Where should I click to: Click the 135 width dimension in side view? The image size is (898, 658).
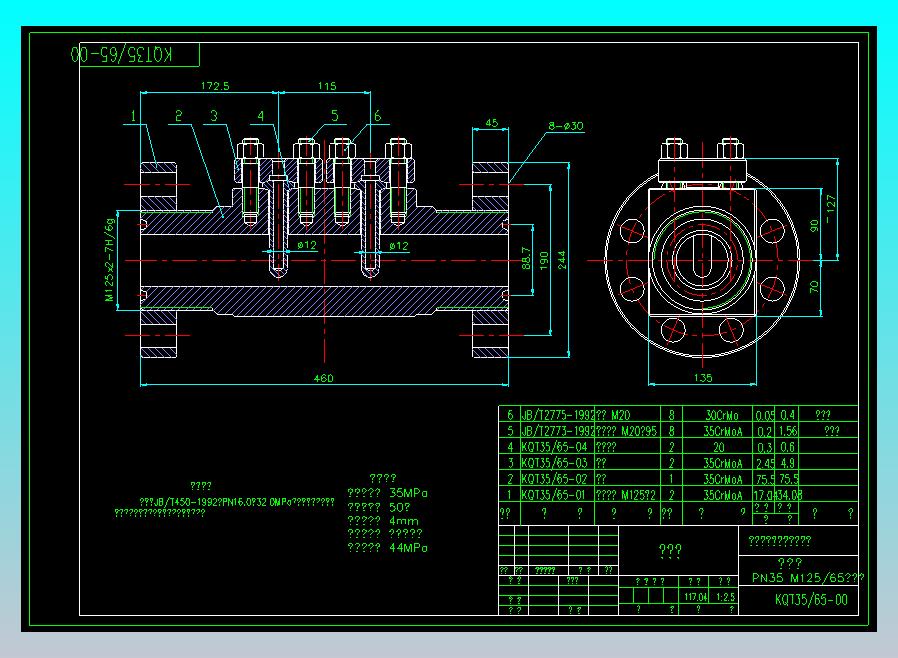pyautogui.click(x=702, y=378)
